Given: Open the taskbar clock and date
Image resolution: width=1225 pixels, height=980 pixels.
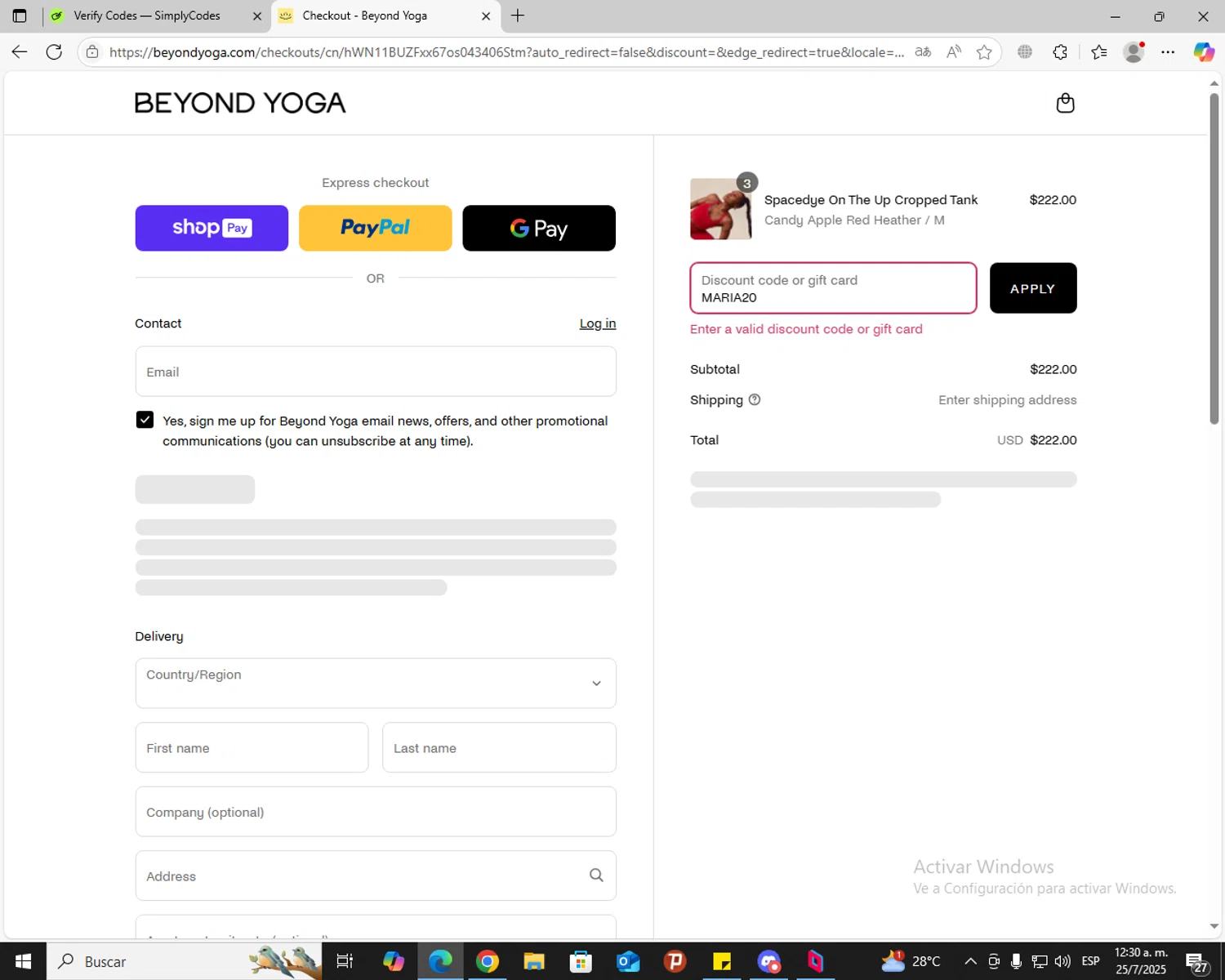Looking at the screenshot, I should point(1141,961).
